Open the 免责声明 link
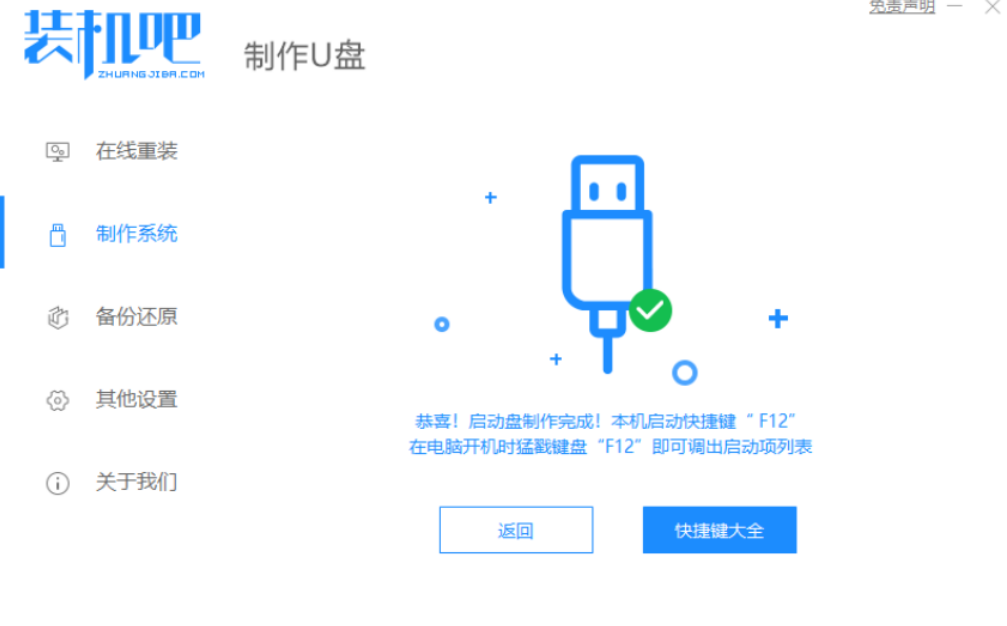This screenshot has height=626, width=1007. coord(902,6)
